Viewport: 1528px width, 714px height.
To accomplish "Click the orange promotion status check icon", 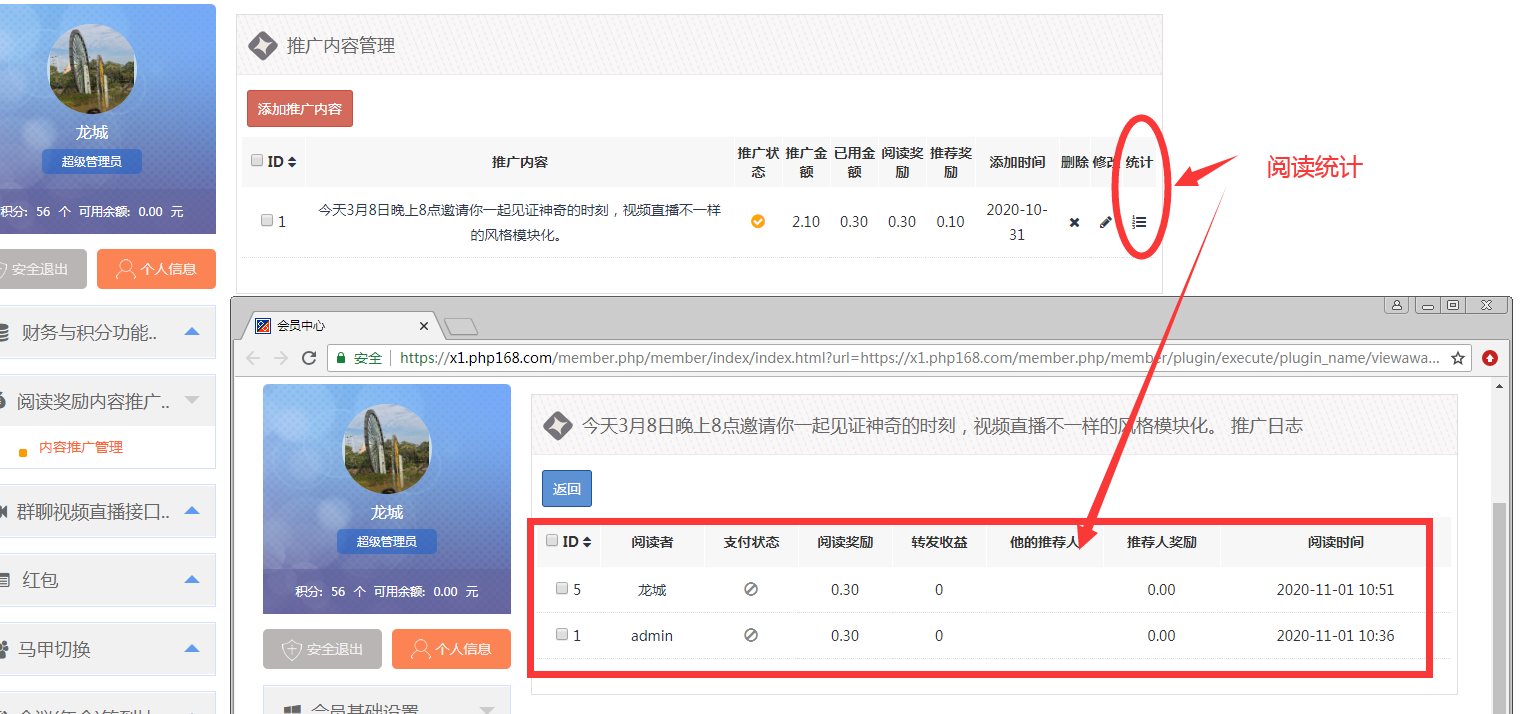I will 758,221.
